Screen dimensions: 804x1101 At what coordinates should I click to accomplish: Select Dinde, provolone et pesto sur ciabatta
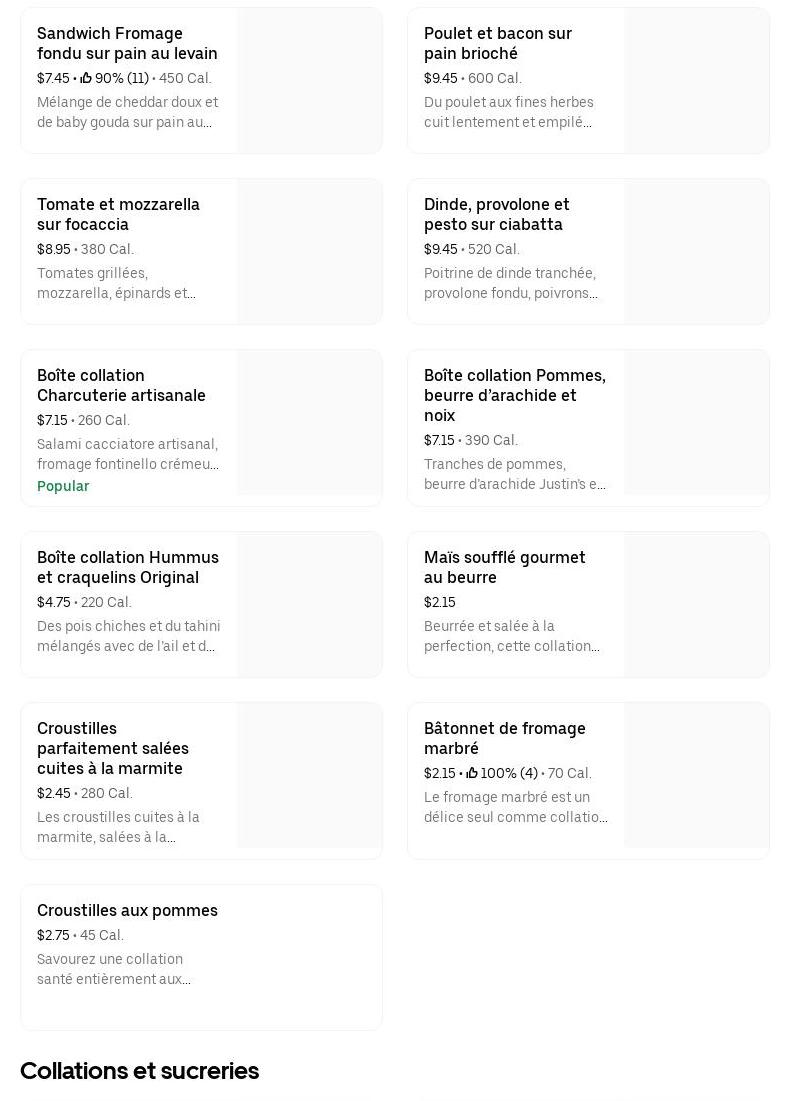[497, 214]
